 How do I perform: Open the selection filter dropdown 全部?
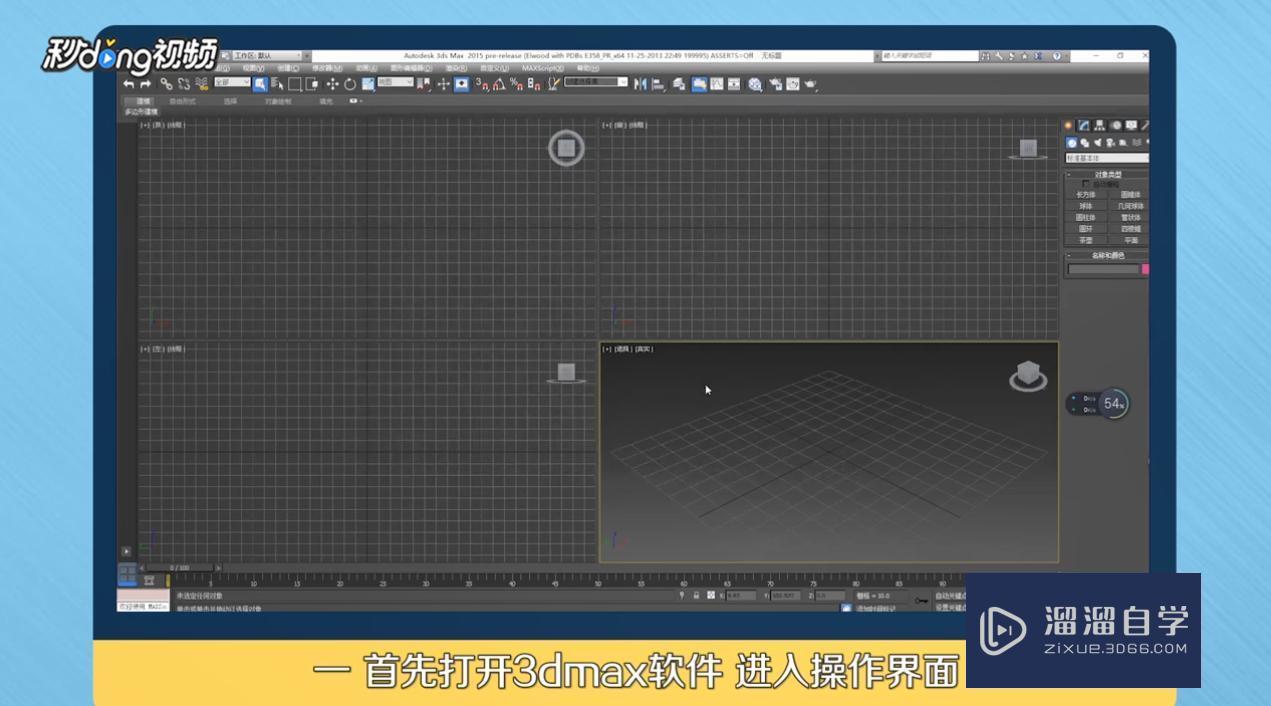click(x=232, y=83)
